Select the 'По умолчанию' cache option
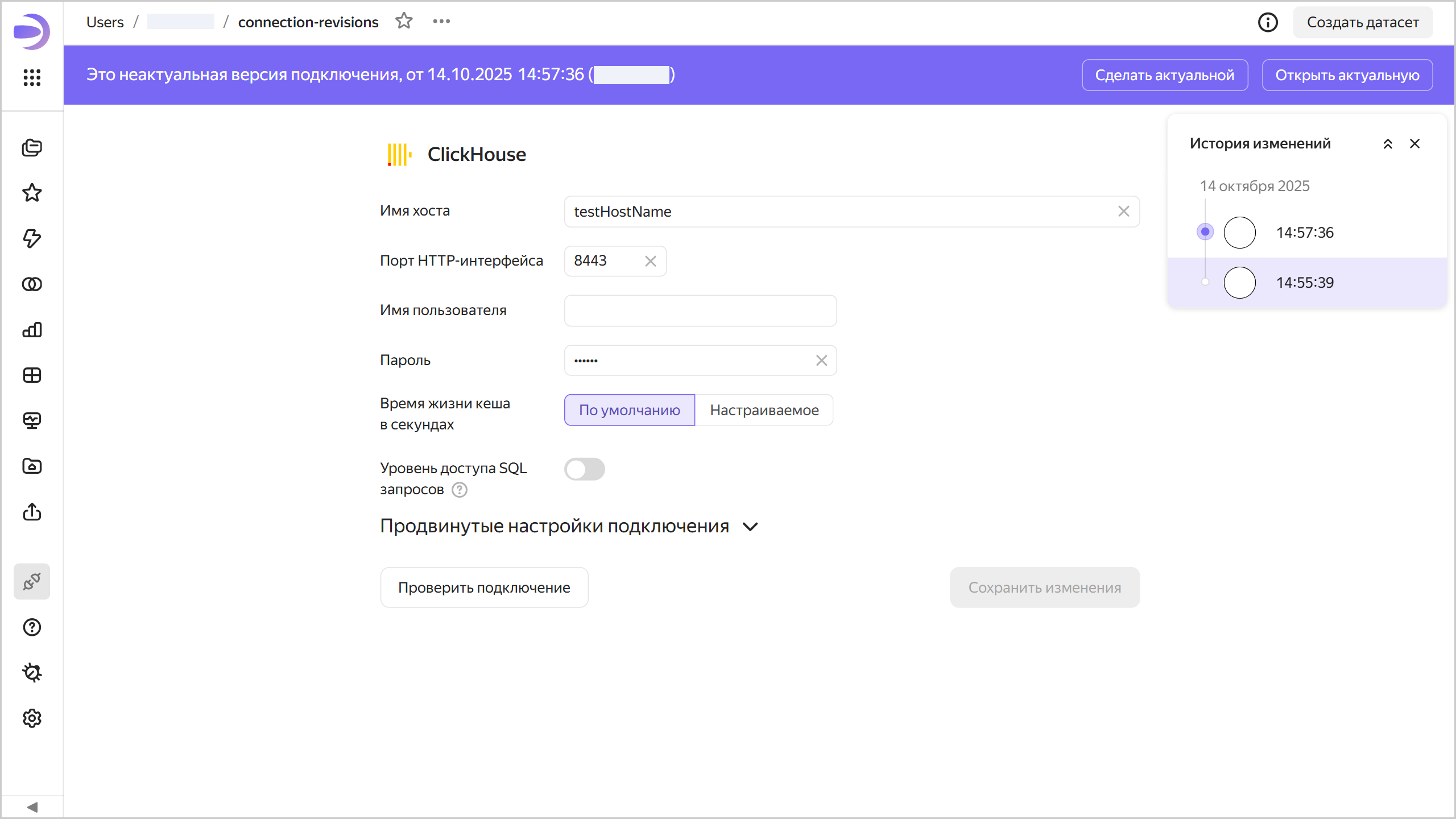1456x819 pixels. pos(630,410)
